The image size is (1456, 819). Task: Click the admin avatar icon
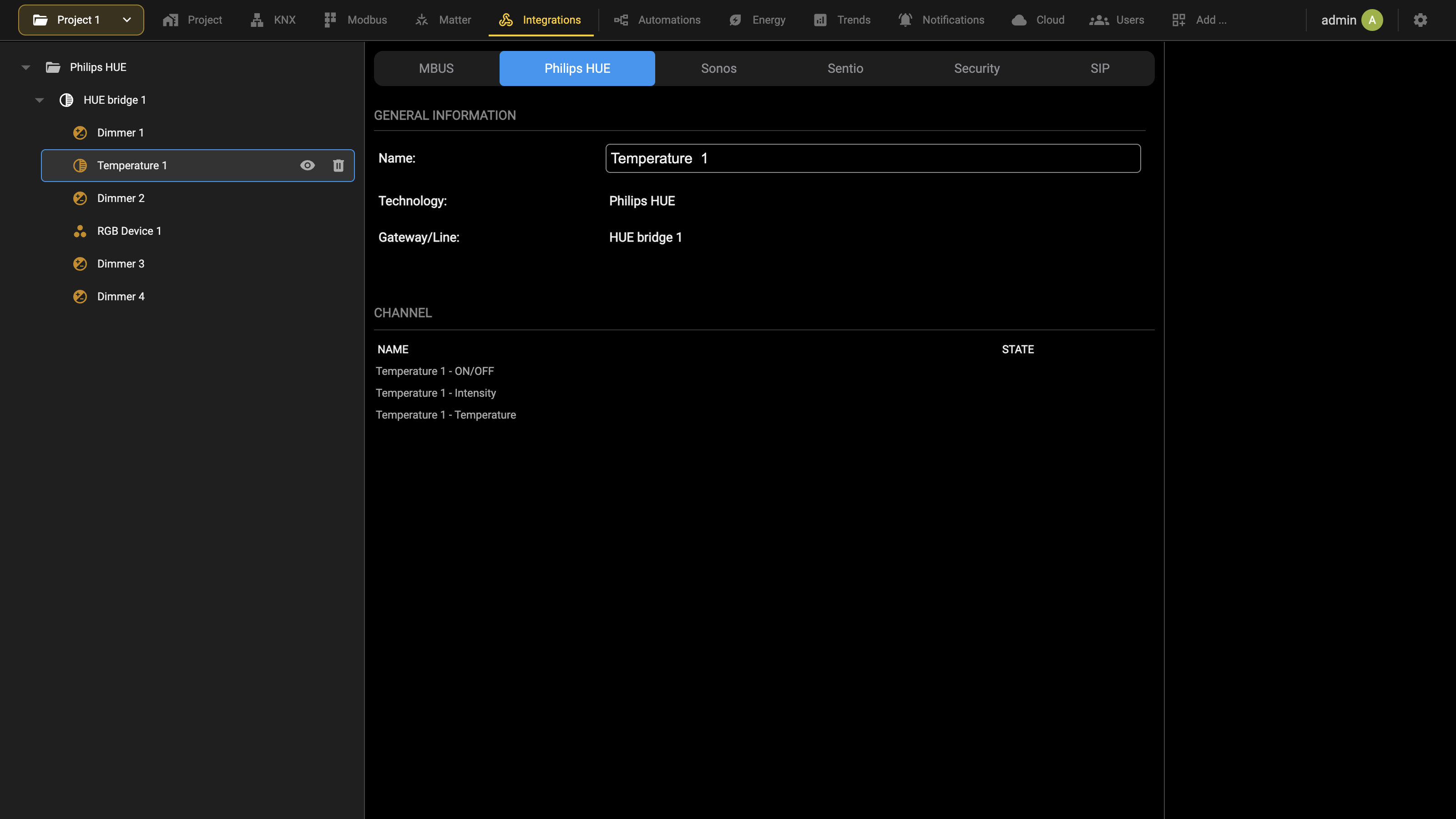[x=1372, y=20]
